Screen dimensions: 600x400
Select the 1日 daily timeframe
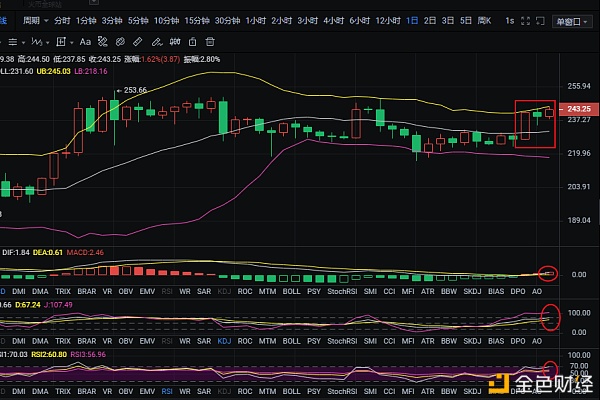[412, 21]
